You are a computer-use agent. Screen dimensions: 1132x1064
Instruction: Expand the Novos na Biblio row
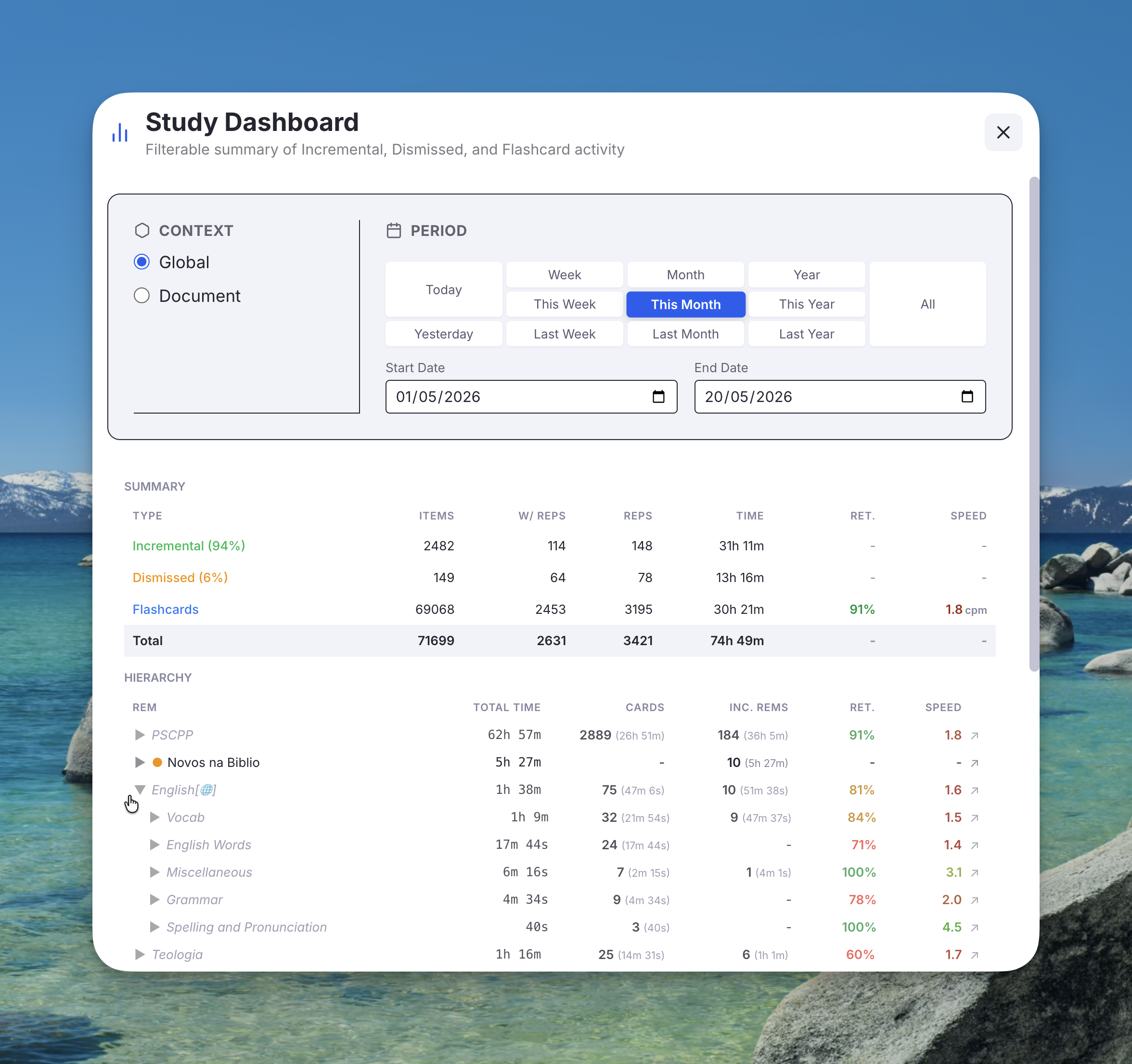[x=140, y=762]
